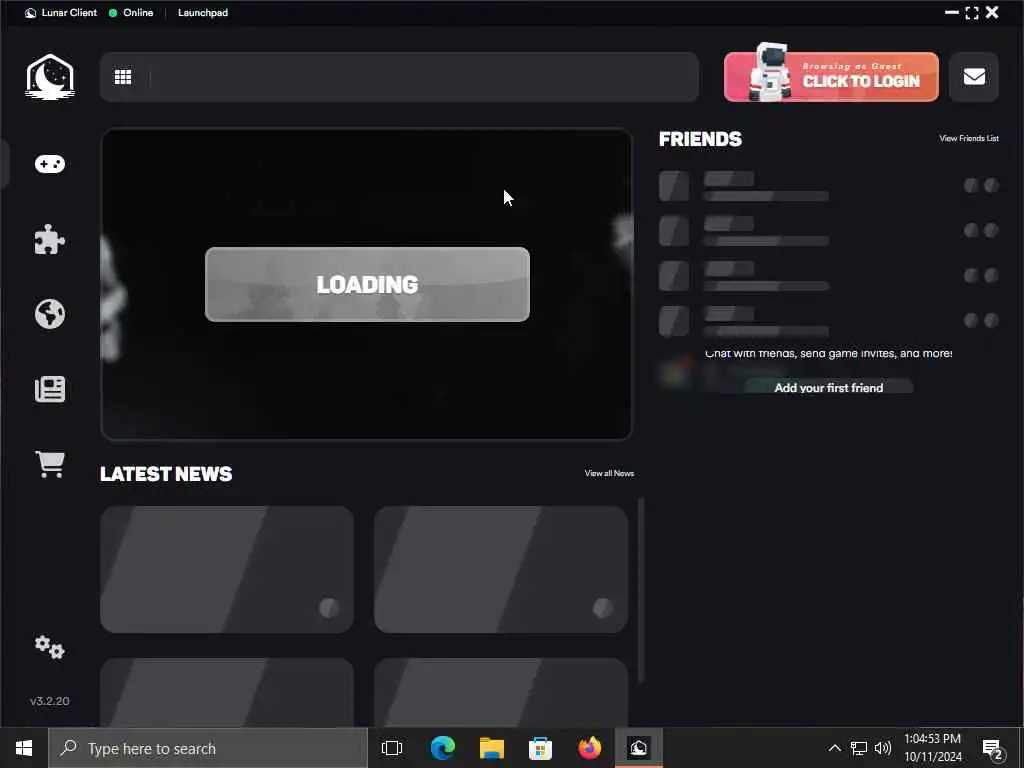Open the Windows Start menu
Image resolution: width=1024 pixels, height=768 pixels.
pos(24,748)
